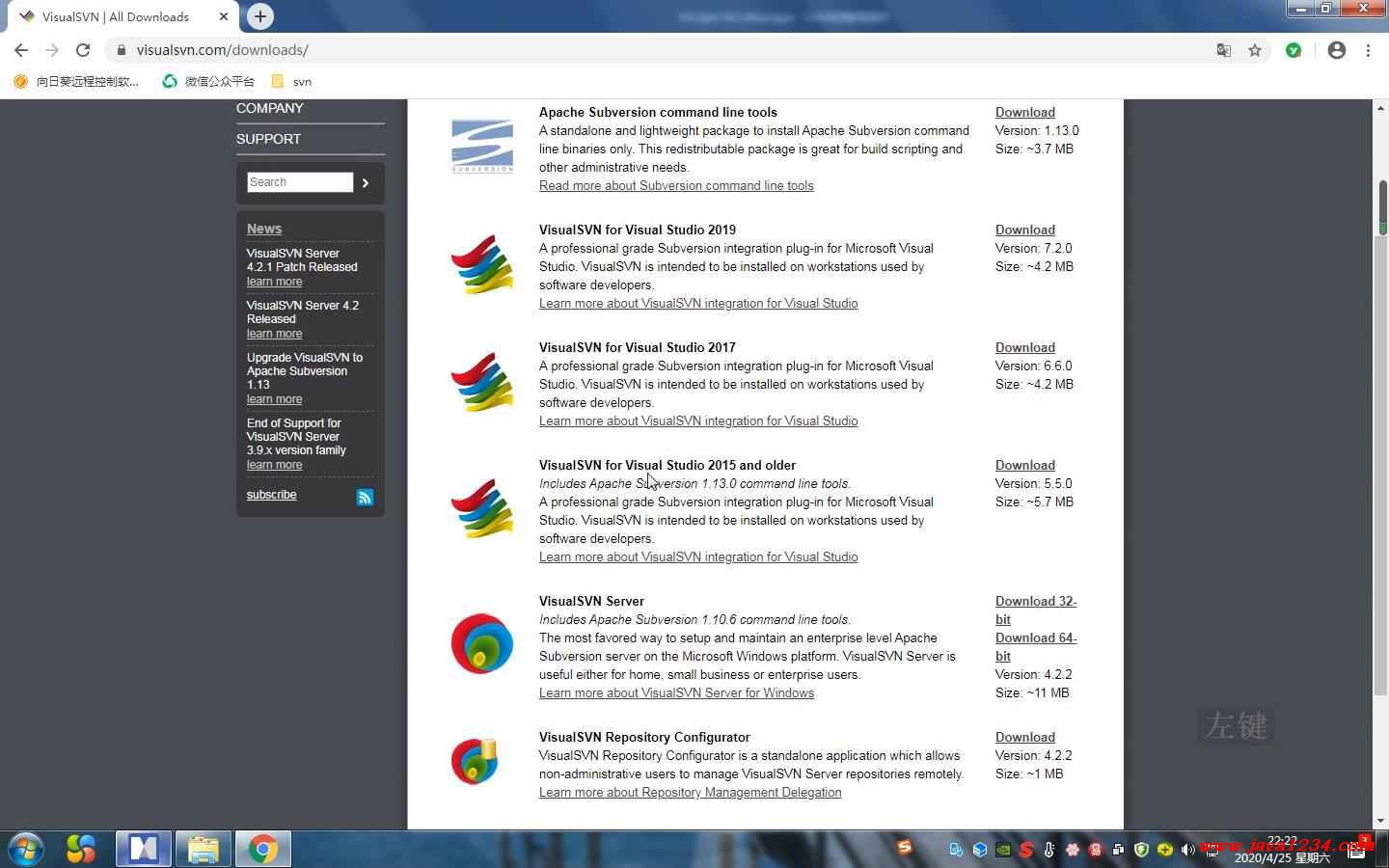Click the scrollbar down arrow
The height and width of the screenshot is (868, 1389).
(x=1381, y=821)
